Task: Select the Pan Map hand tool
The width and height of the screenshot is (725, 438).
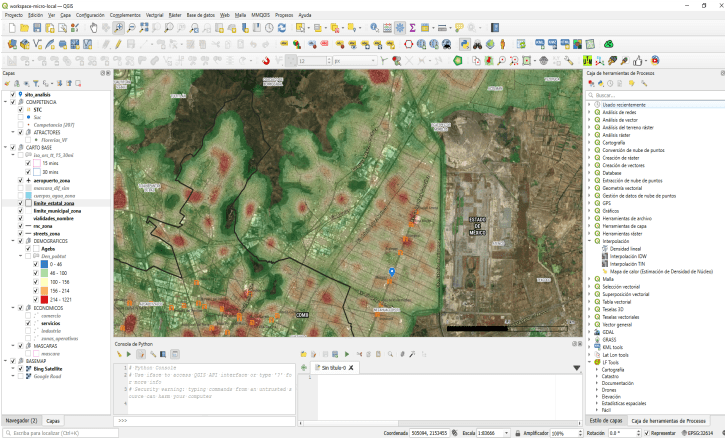Action: pos(93,28)
